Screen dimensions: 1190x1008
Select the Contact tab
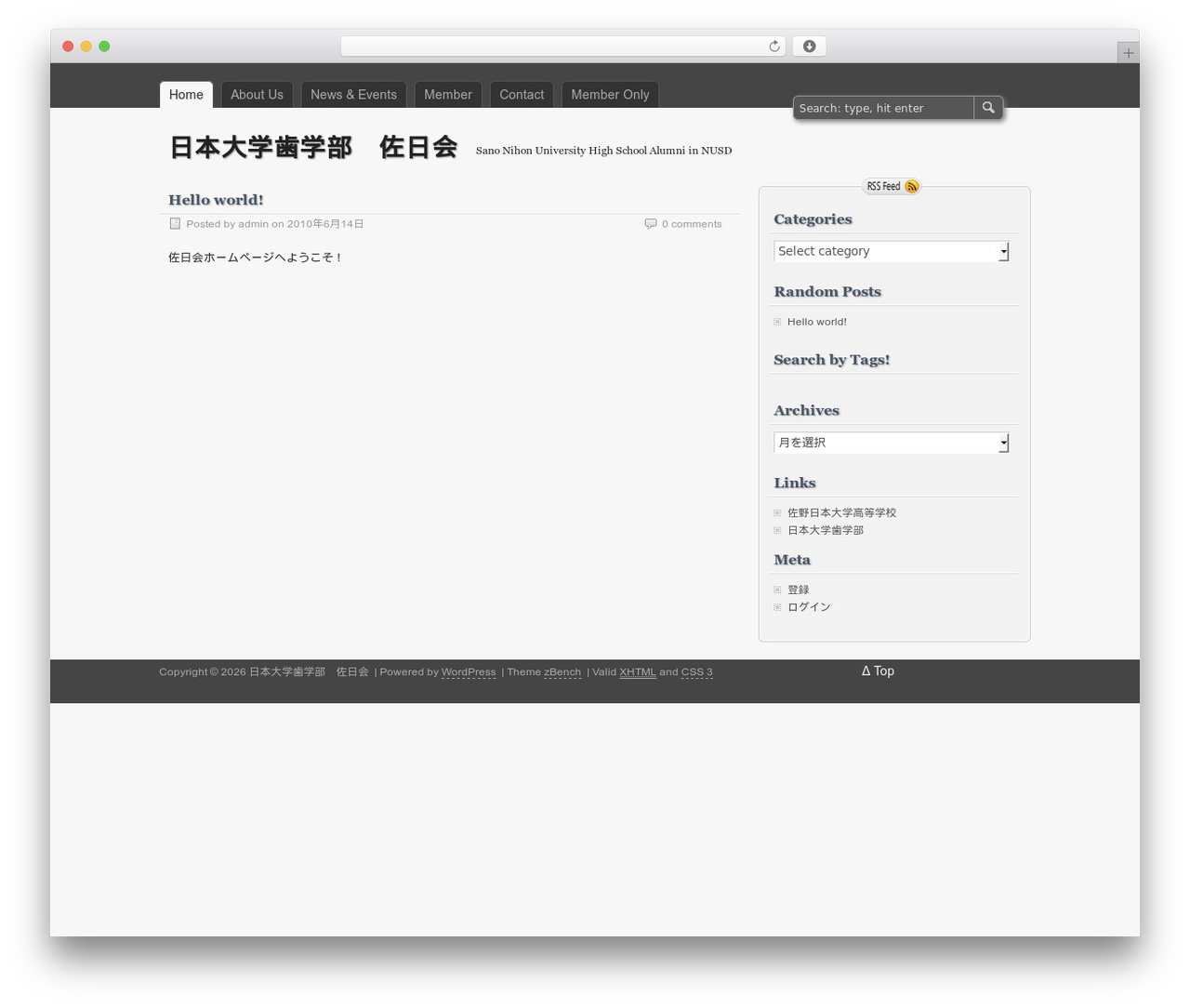pos(522,95)
